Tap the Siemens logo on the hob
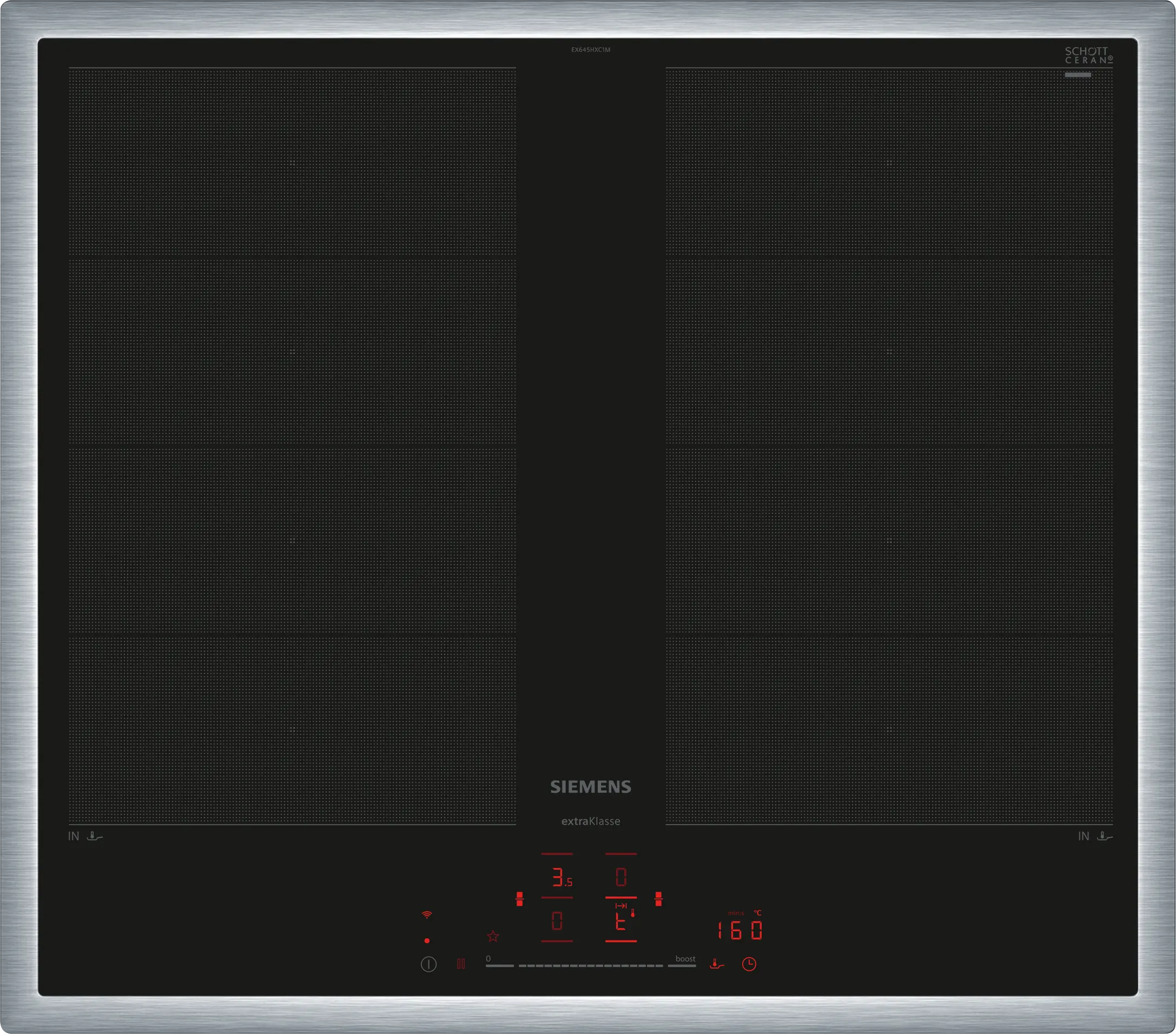Viewport: 1176px width, 1034px height. point(591,787)
